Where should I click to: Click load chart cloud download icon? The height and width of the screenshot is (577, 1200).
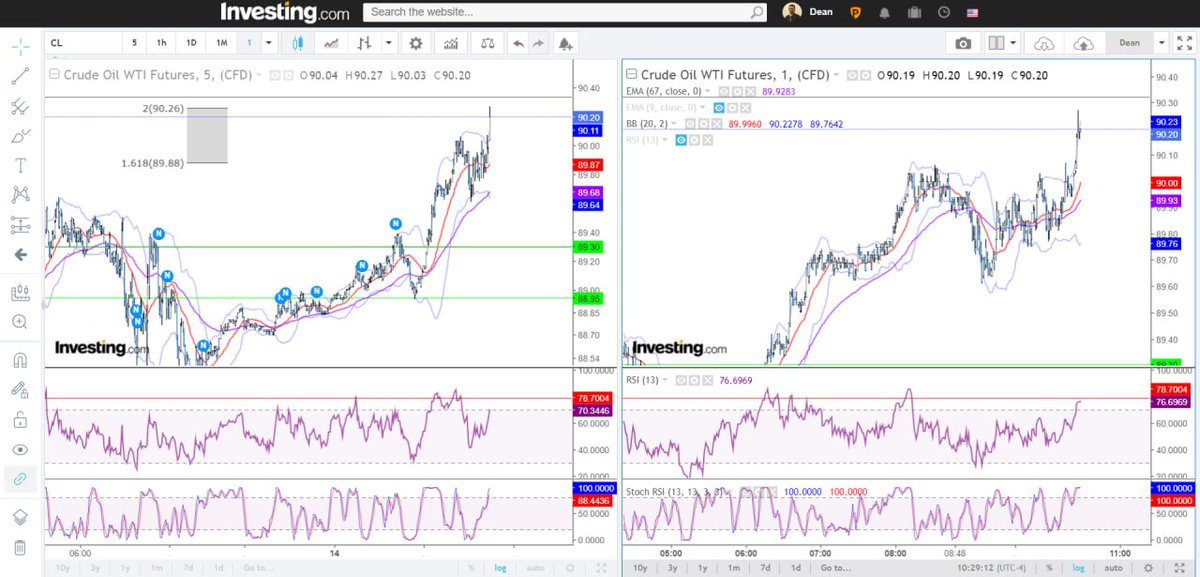[x=1044, y=44]
